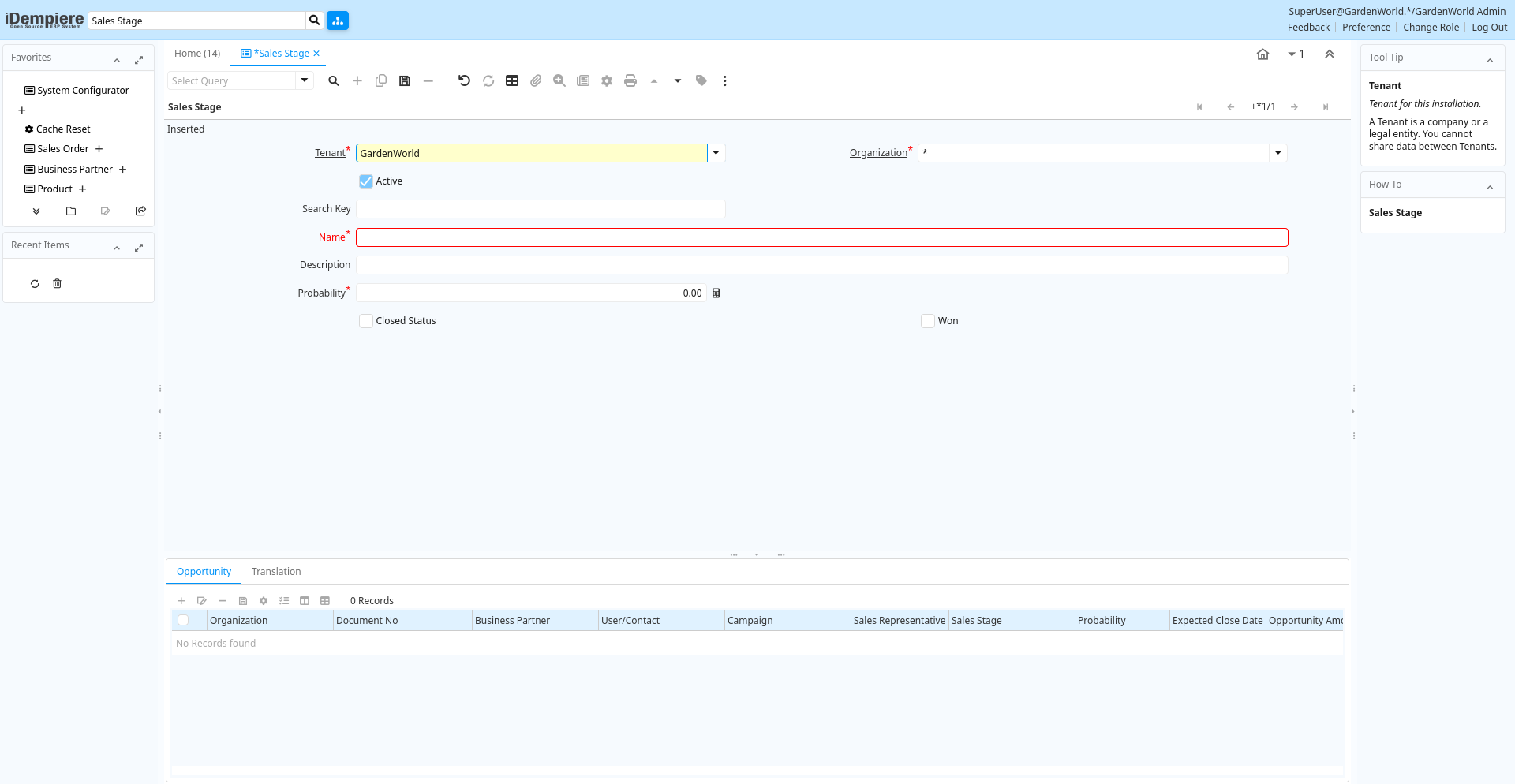This screenshot has height=784, width=1515.
Task: Open the menu tree icon beside search
Action: (338, 21)
